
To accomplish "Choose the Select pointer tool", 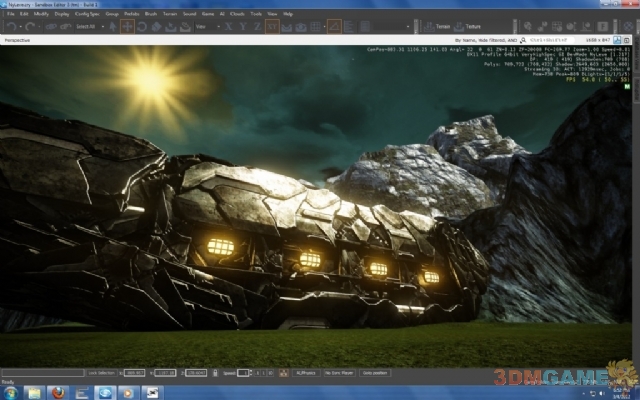I will coord(113,27).
